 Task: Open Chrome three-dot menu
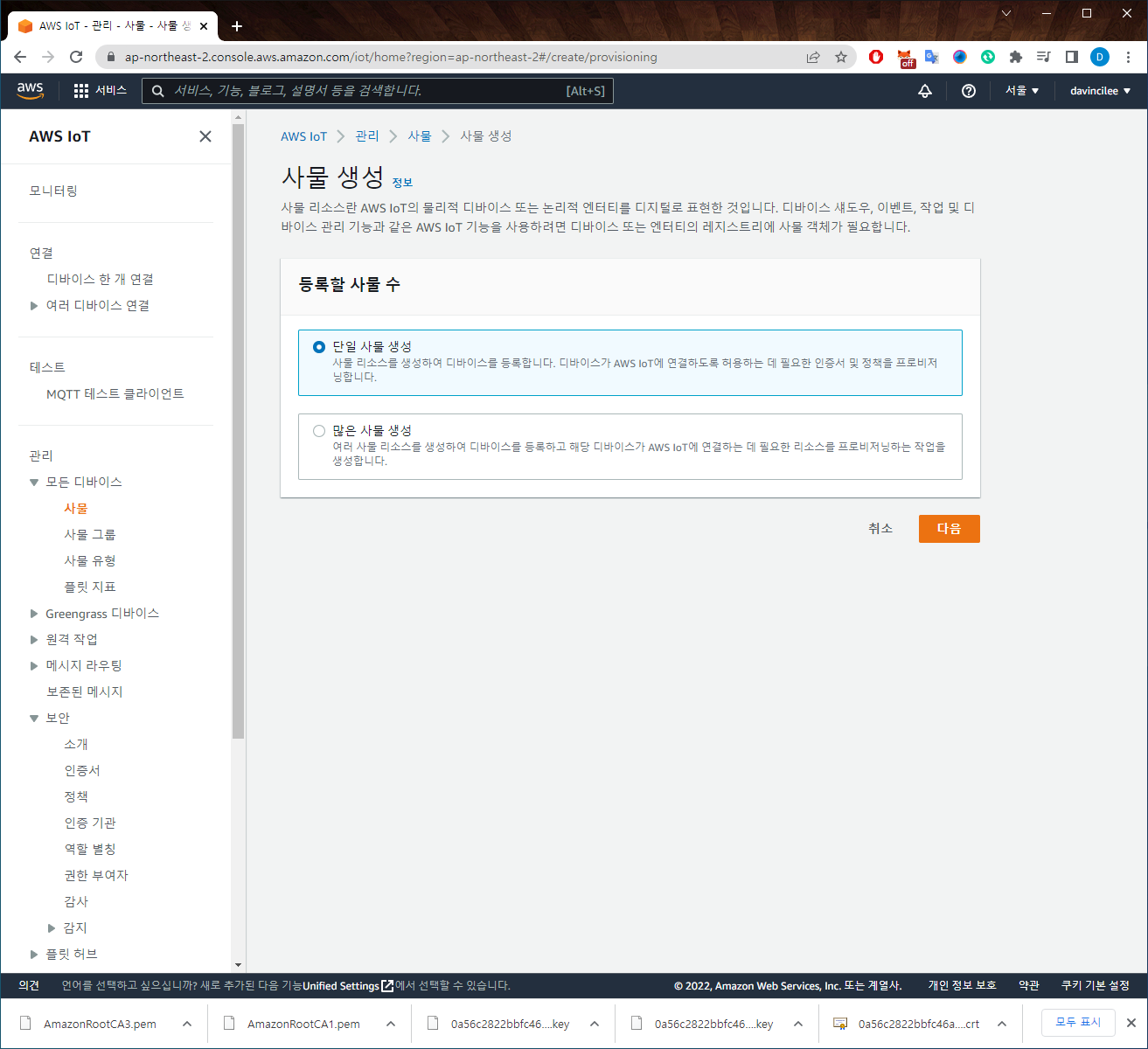tap(1129, 57)
